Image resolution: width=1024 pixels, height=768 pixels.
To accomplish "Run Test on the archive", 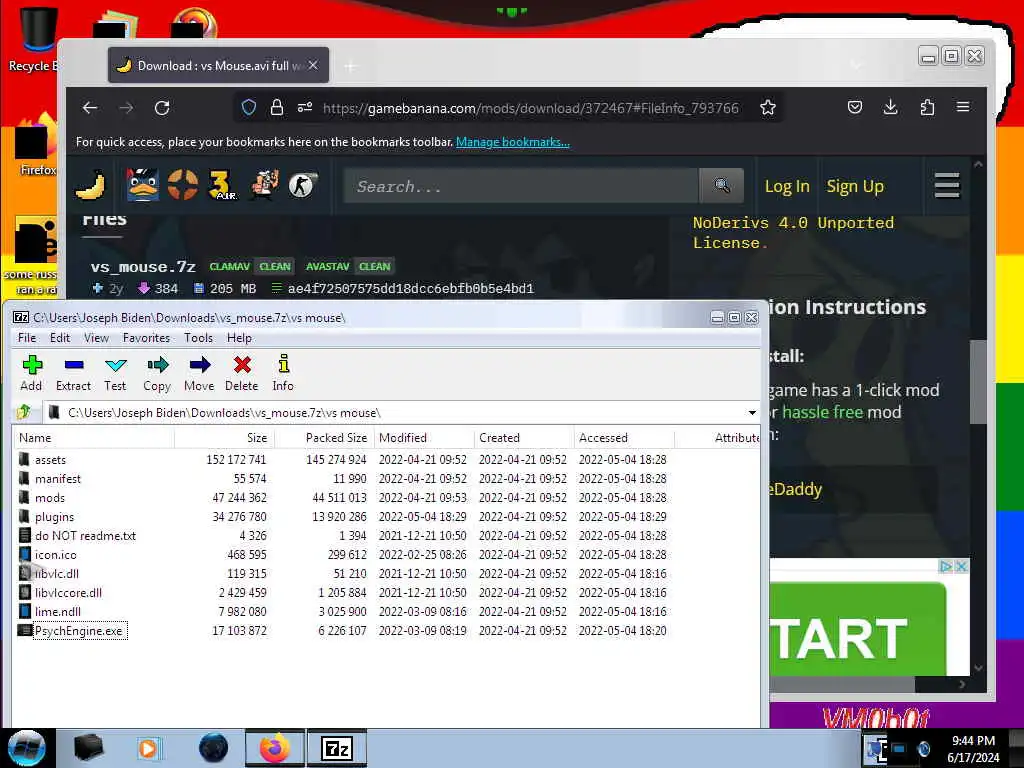I will 115,373.
